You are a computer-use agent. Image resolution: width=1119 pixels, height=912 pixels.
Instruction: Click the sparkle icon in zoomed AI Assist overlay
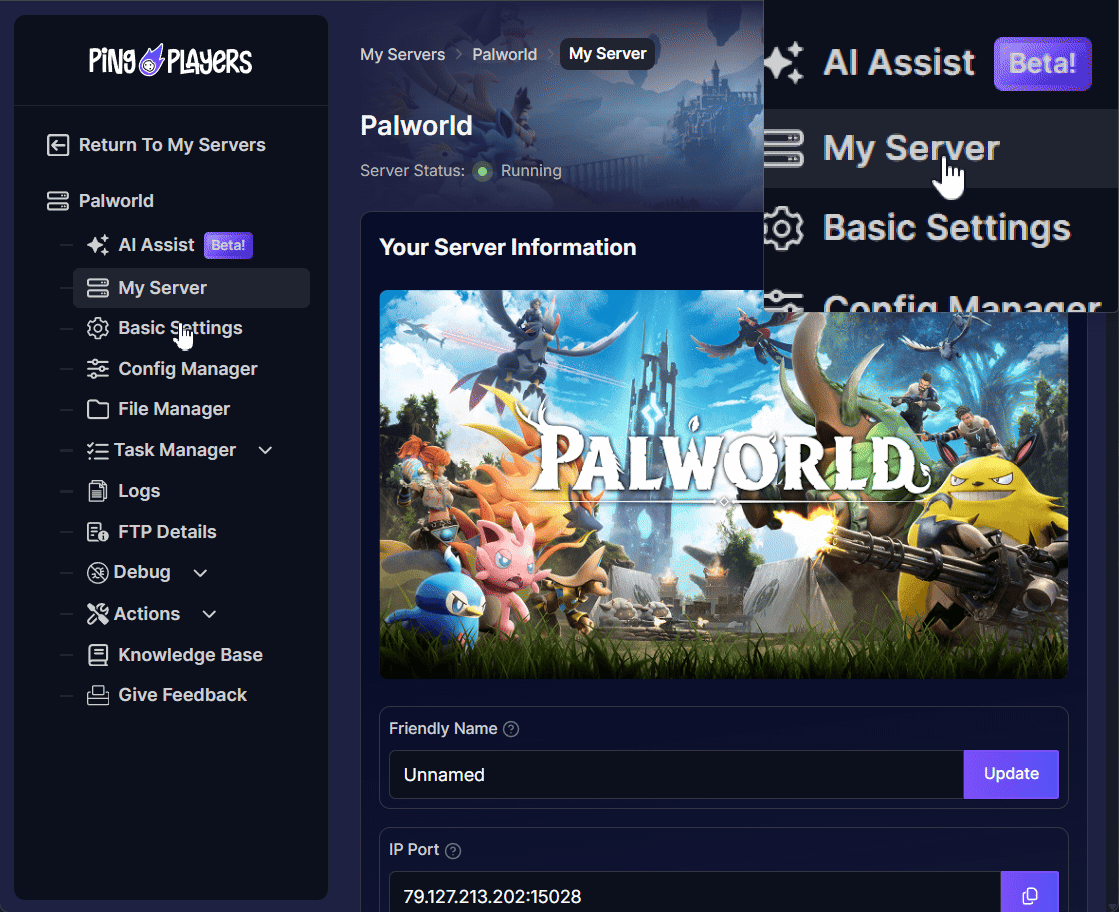point(784,63)
